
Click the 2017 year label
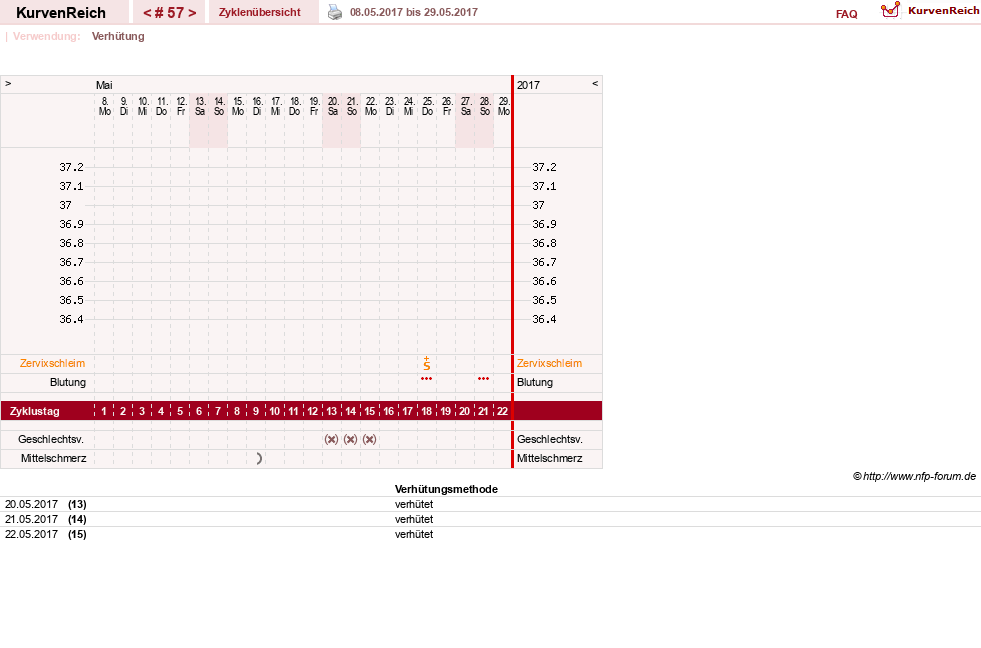[528, 85]
